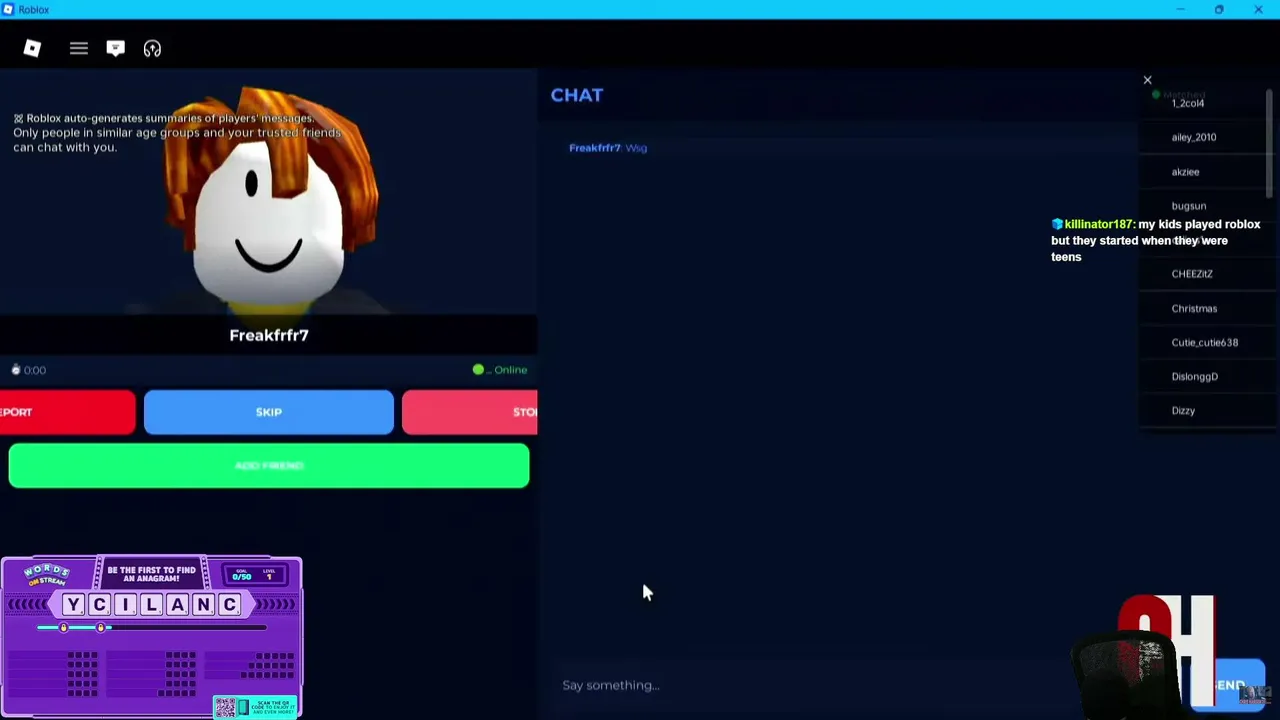Click the A letter tile

tap(177, 604)
